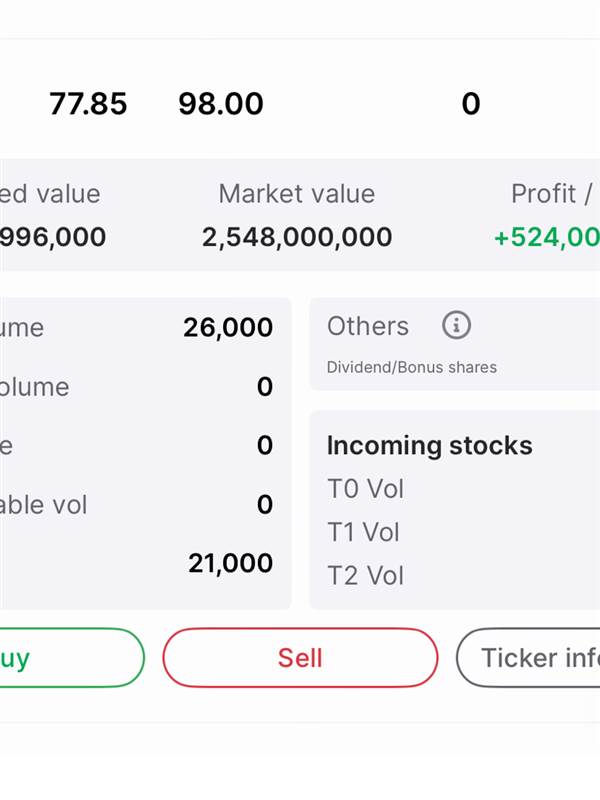Click the Dividend/Bonus shares text
The height and width of the screenshot is (800, 600).
pos(411,367)
